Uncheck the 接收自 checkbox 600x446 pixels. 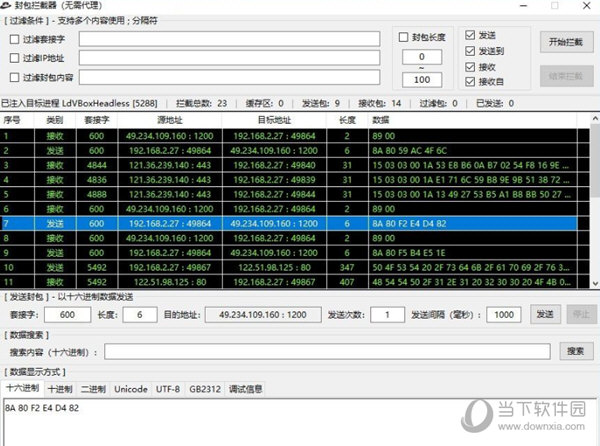[x=470, y=81]
